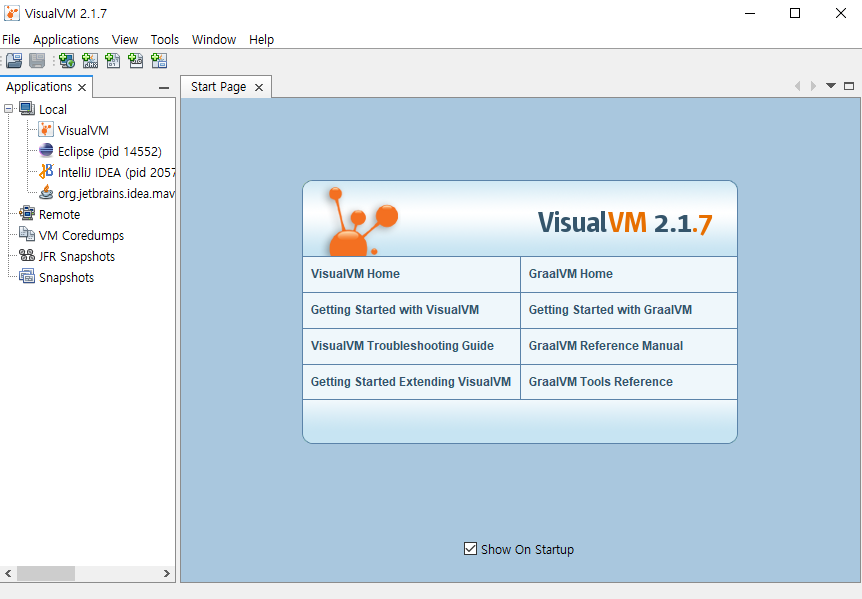Click the greyed Save snapshot toolbar icon
The image size is (862, 599).
pos(37,60)
